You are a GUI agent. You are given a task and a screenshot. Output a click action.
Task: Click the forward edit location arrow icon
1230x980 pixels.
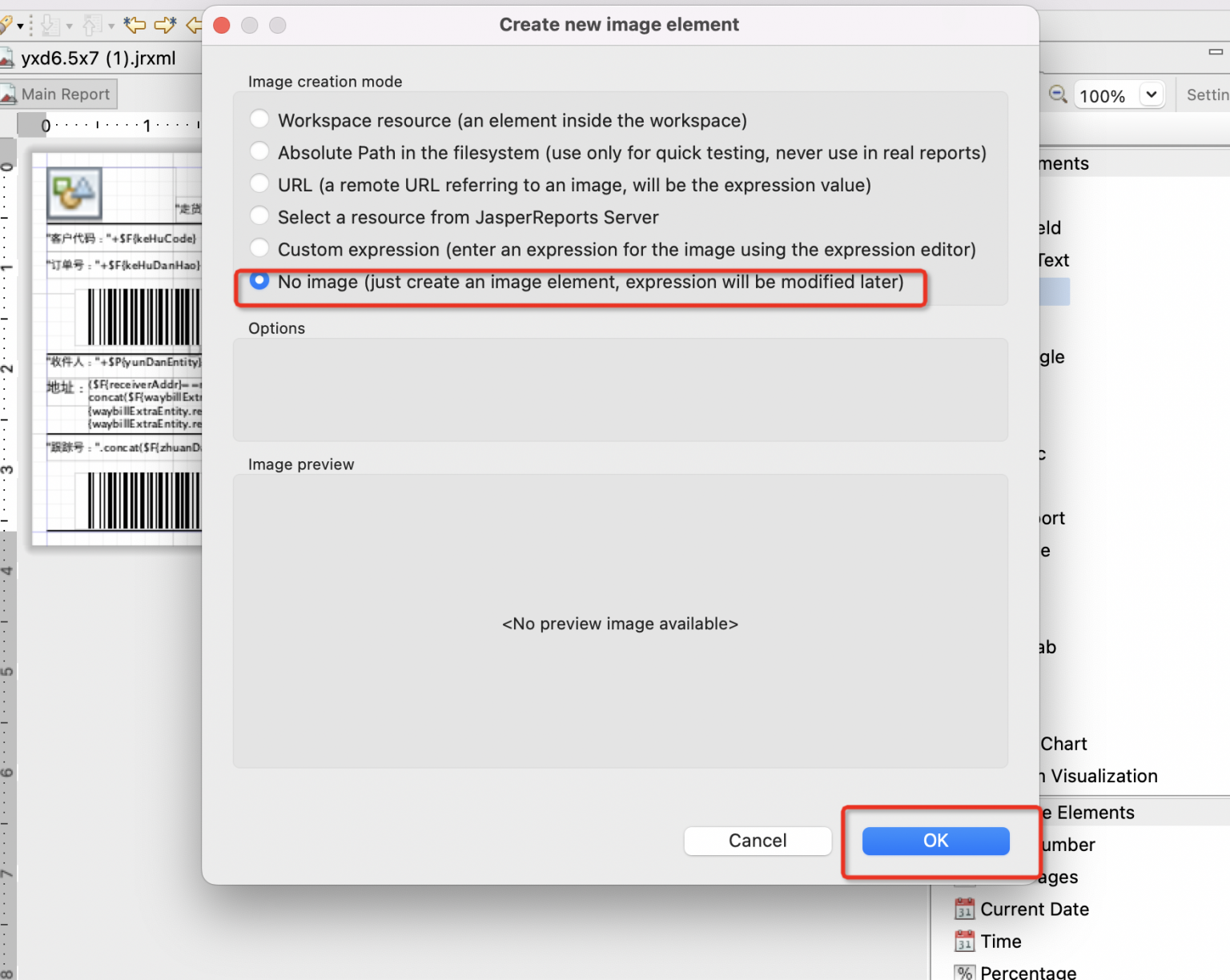click(165, 26)
